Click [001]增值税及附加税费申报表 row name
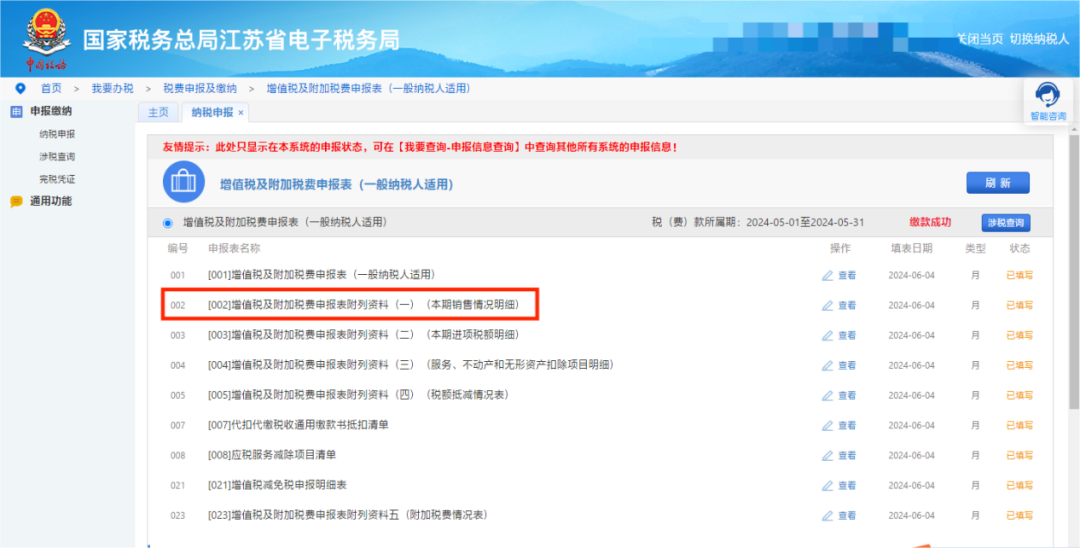1080x548 pixels. pyautogui.click(x=322, y=275)
